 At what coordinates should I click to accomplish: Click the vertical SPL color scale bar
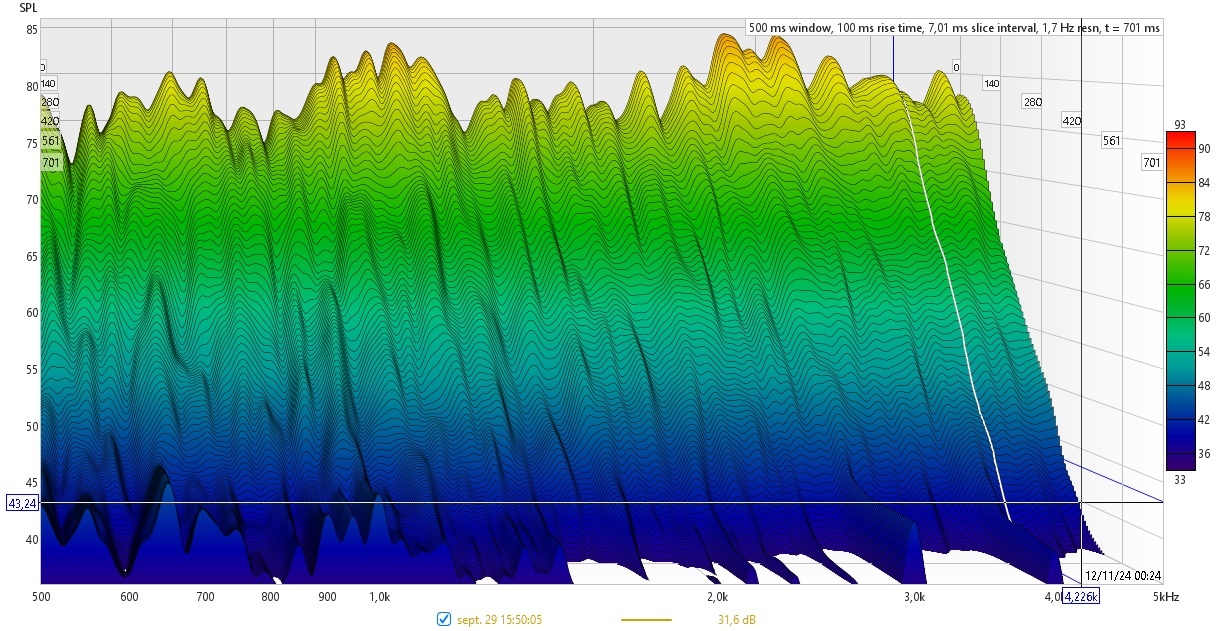(x=1181, y=300)
